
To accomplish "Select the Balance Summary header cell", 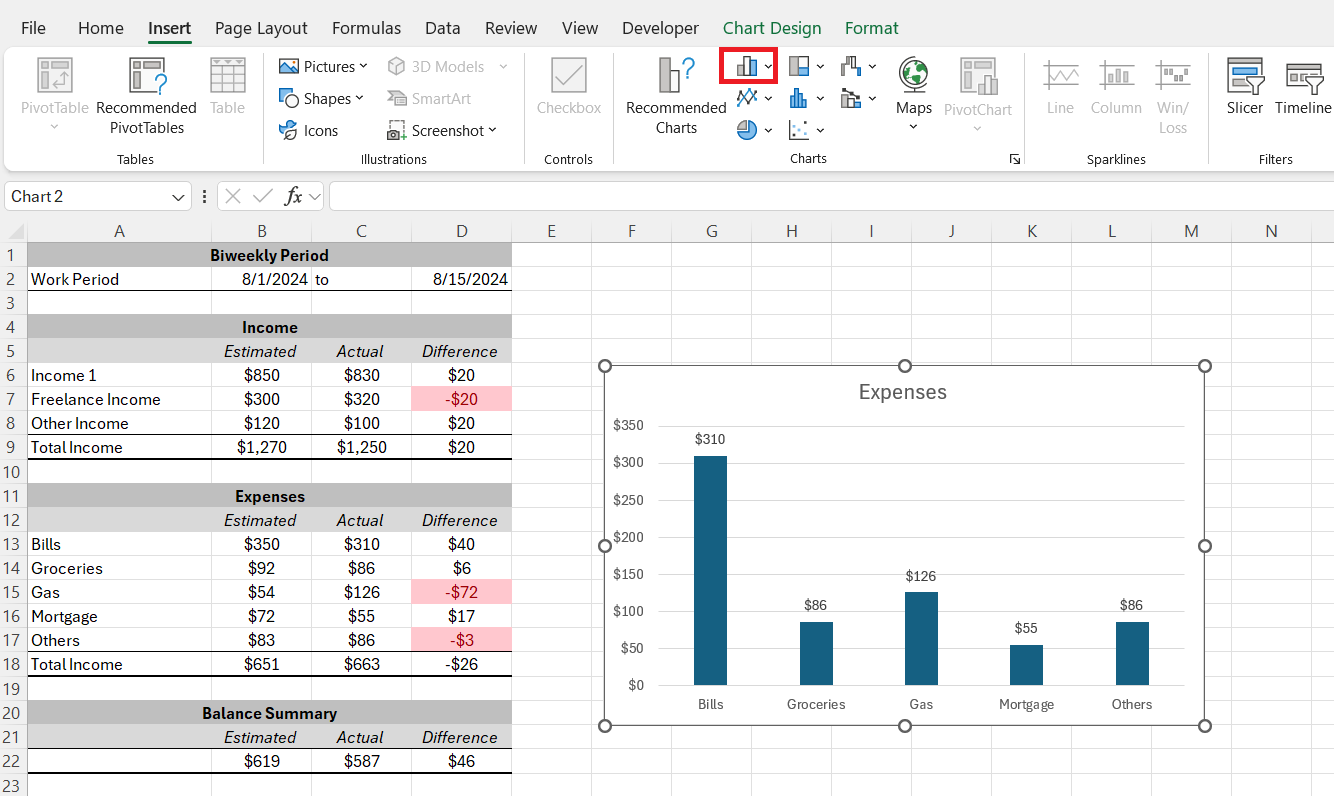I will pyautogui.click(x=269, y=713).
